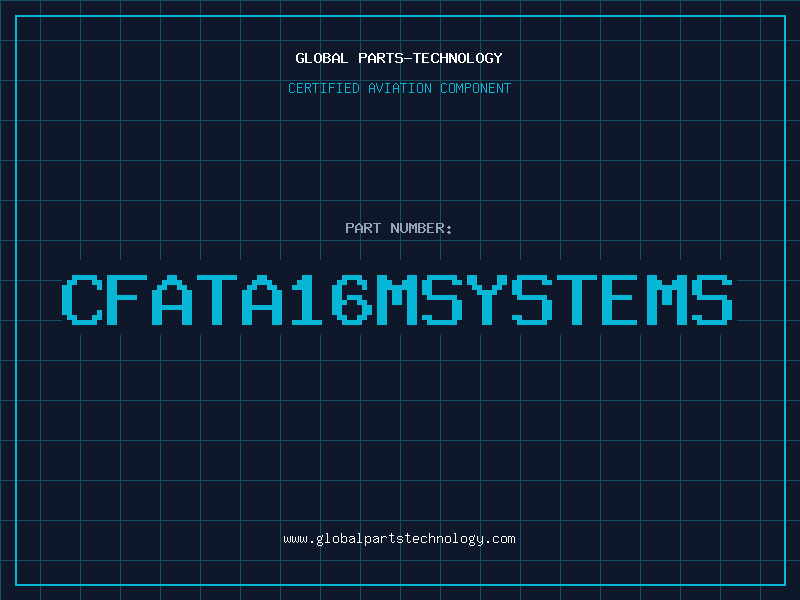
Task: Select the CFATA portion of part number
Action: click(172, 299)
